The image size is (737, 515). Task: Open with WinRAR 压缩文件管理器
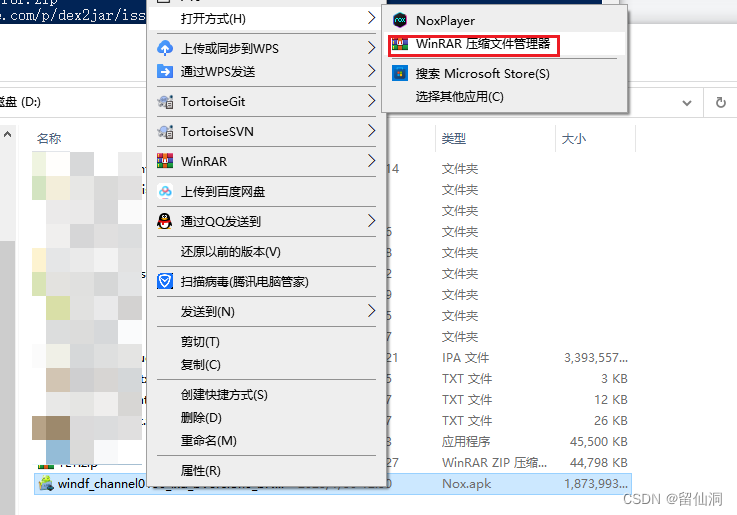505,44
